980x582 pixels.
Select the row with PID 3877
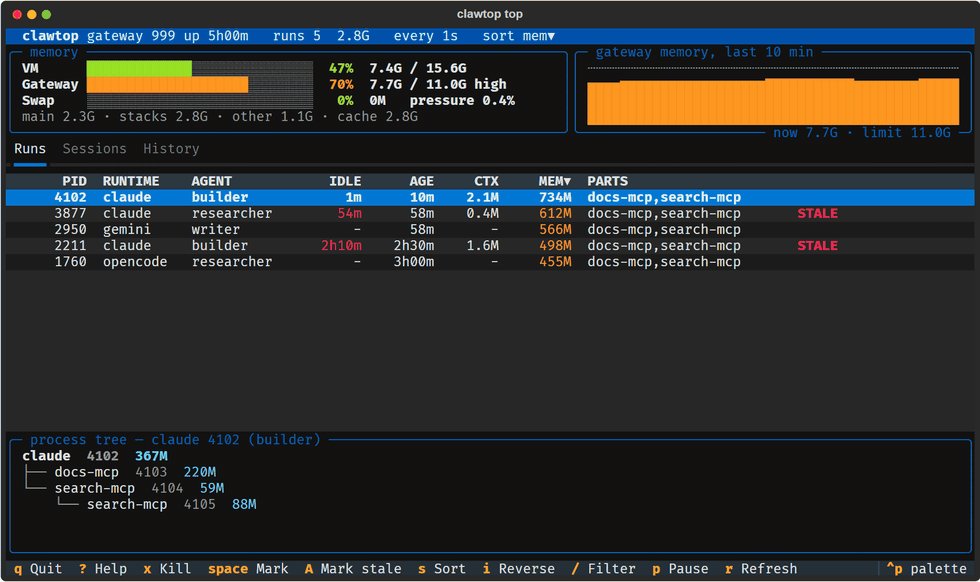[x=490, y=214]
